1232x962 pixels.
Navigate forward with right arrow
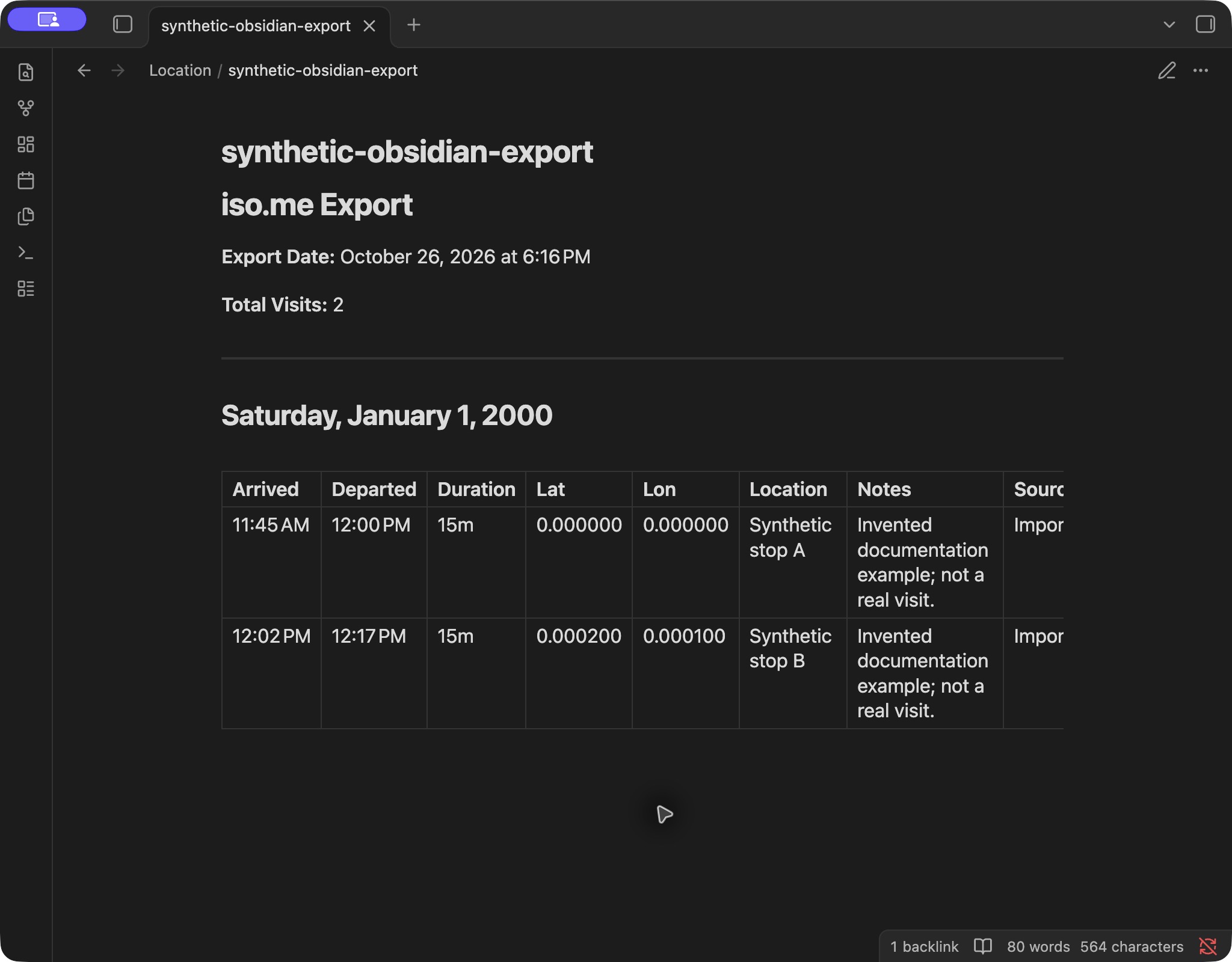(118, 70)
